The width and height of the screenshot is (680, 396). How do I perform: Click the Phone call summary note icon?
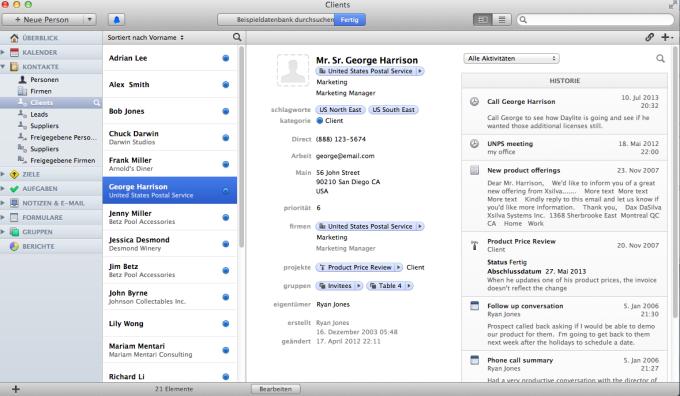click(474, 360)
